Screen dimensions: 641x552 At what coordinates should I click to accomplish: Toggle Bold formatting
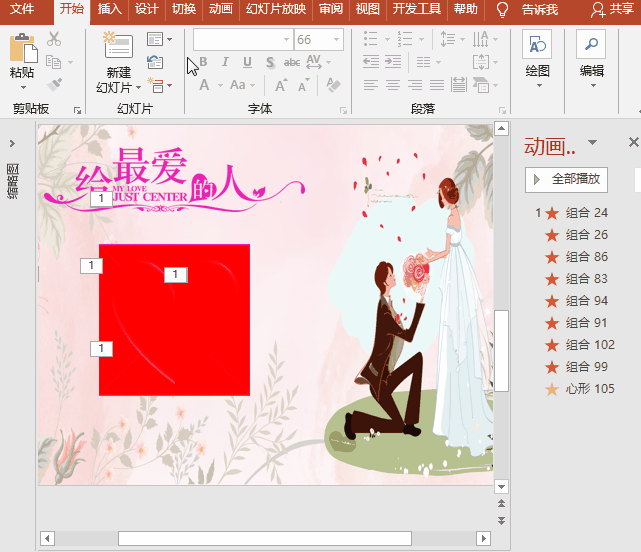click(203, 62)
